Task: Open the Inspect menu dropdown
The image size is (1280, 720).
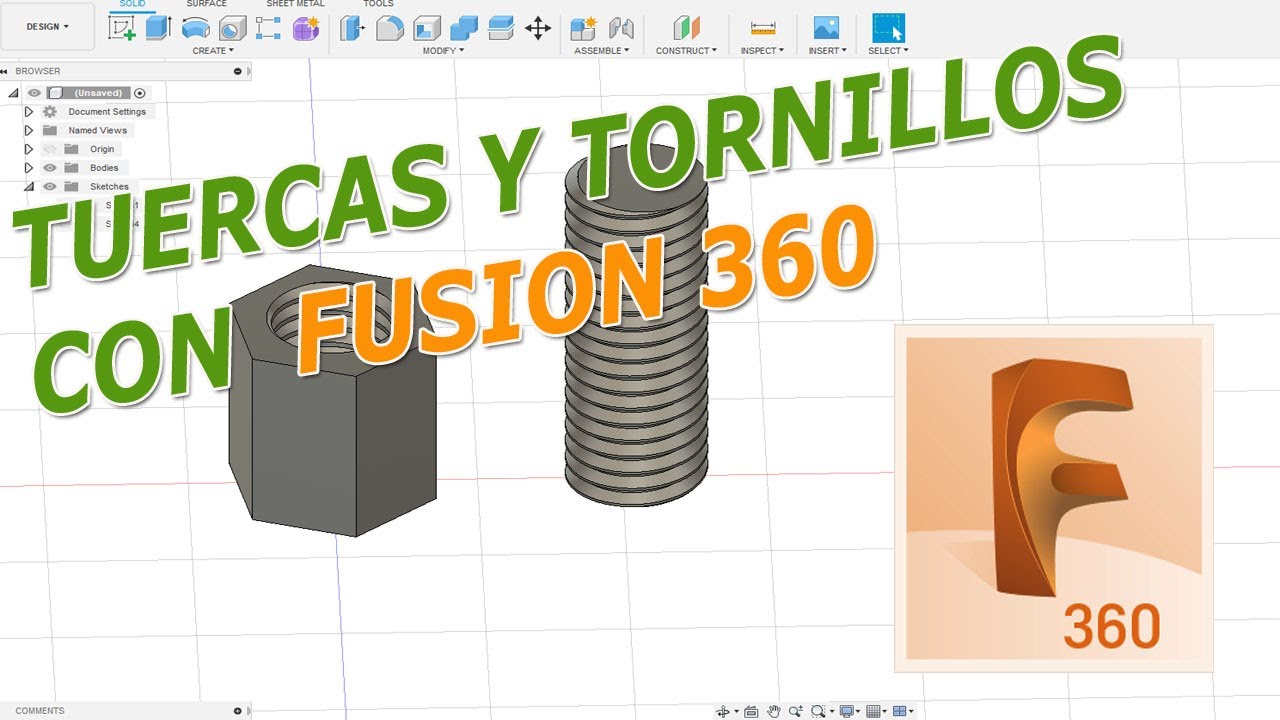Action: [x=763, y=50]
